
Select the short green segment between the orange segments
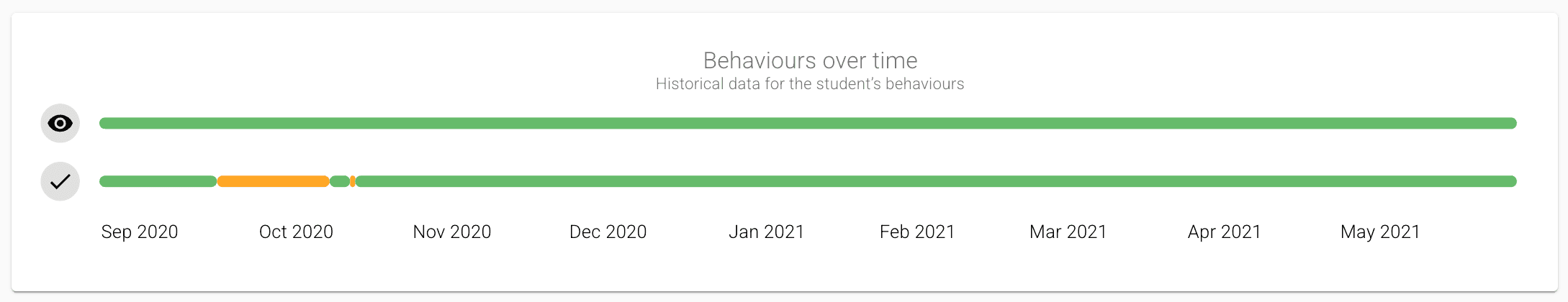click(x=340, y=181)
